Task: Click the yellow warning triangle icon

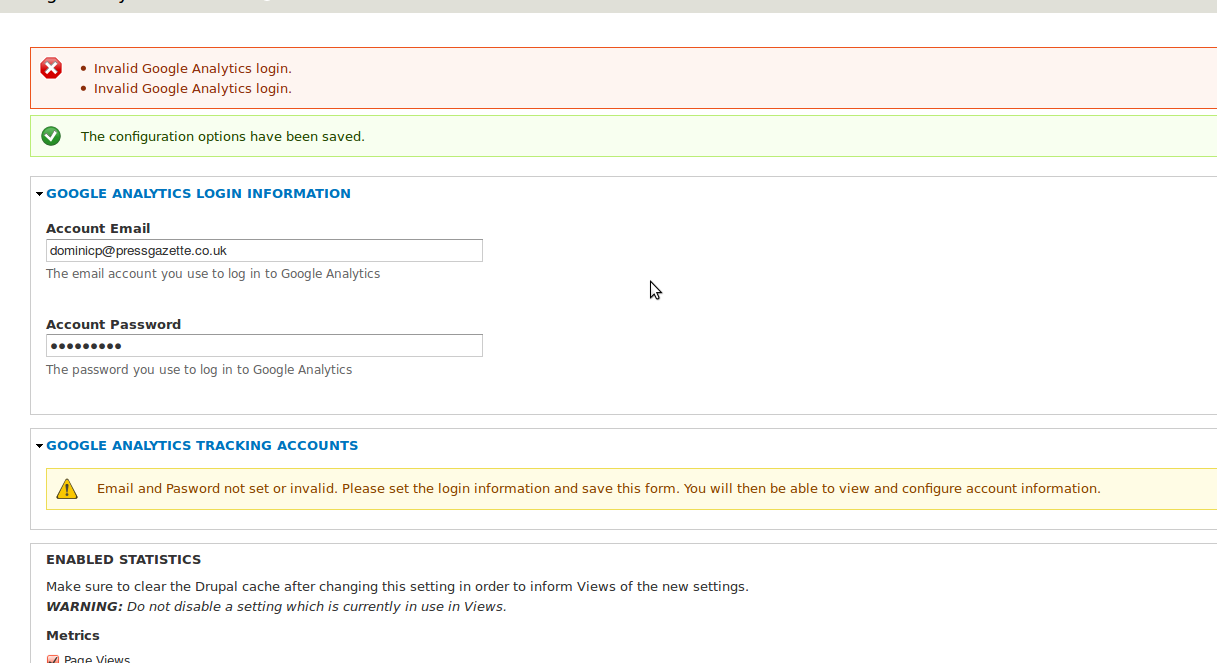Action: tap(67, 489)
